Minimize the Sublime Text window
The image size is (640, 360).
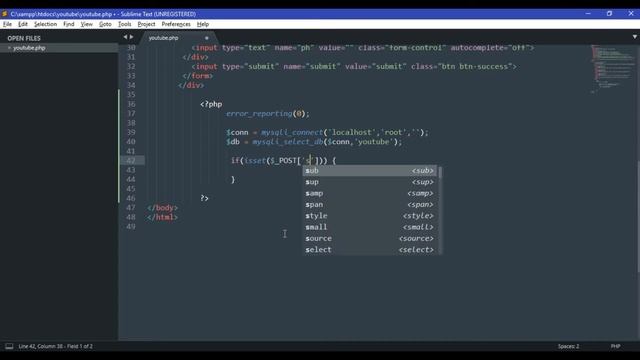point(588,13)
